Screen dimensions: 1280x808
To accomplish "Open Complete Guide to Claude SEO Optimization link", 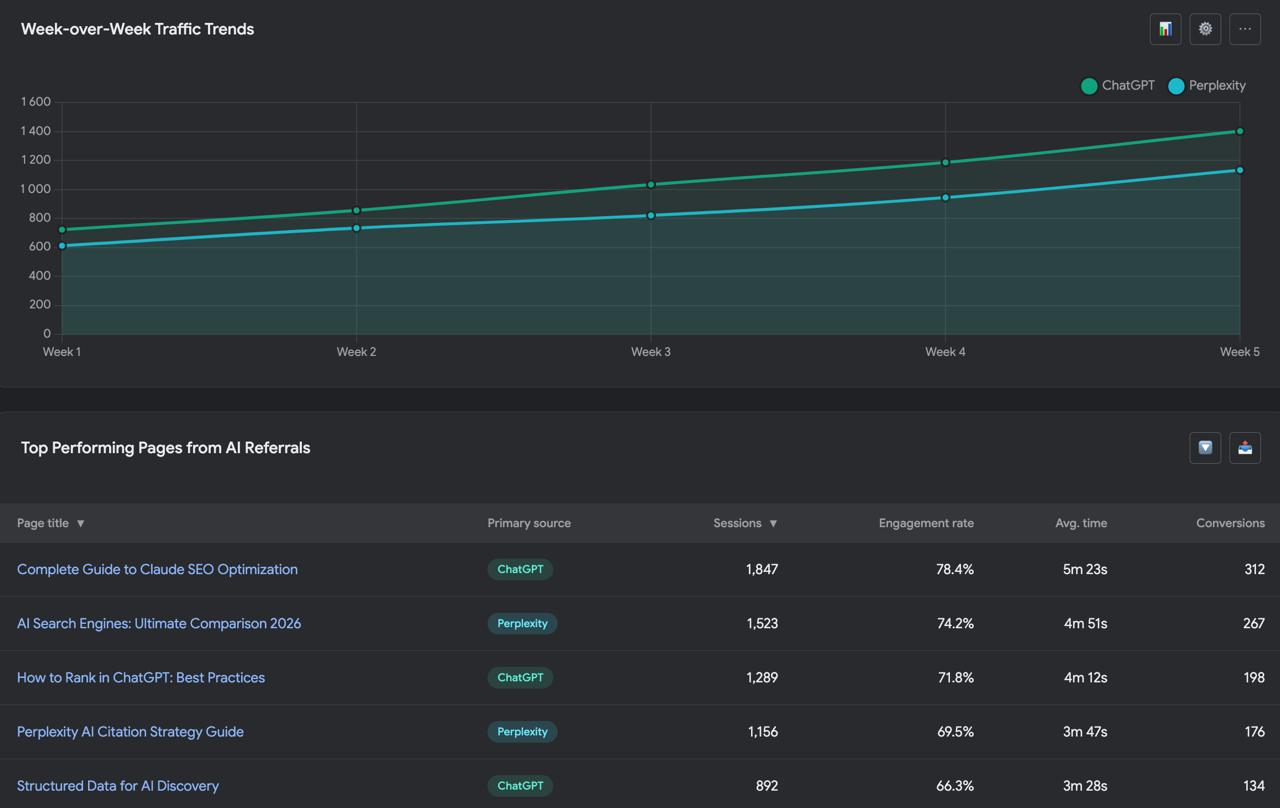I will pos(157,569).
